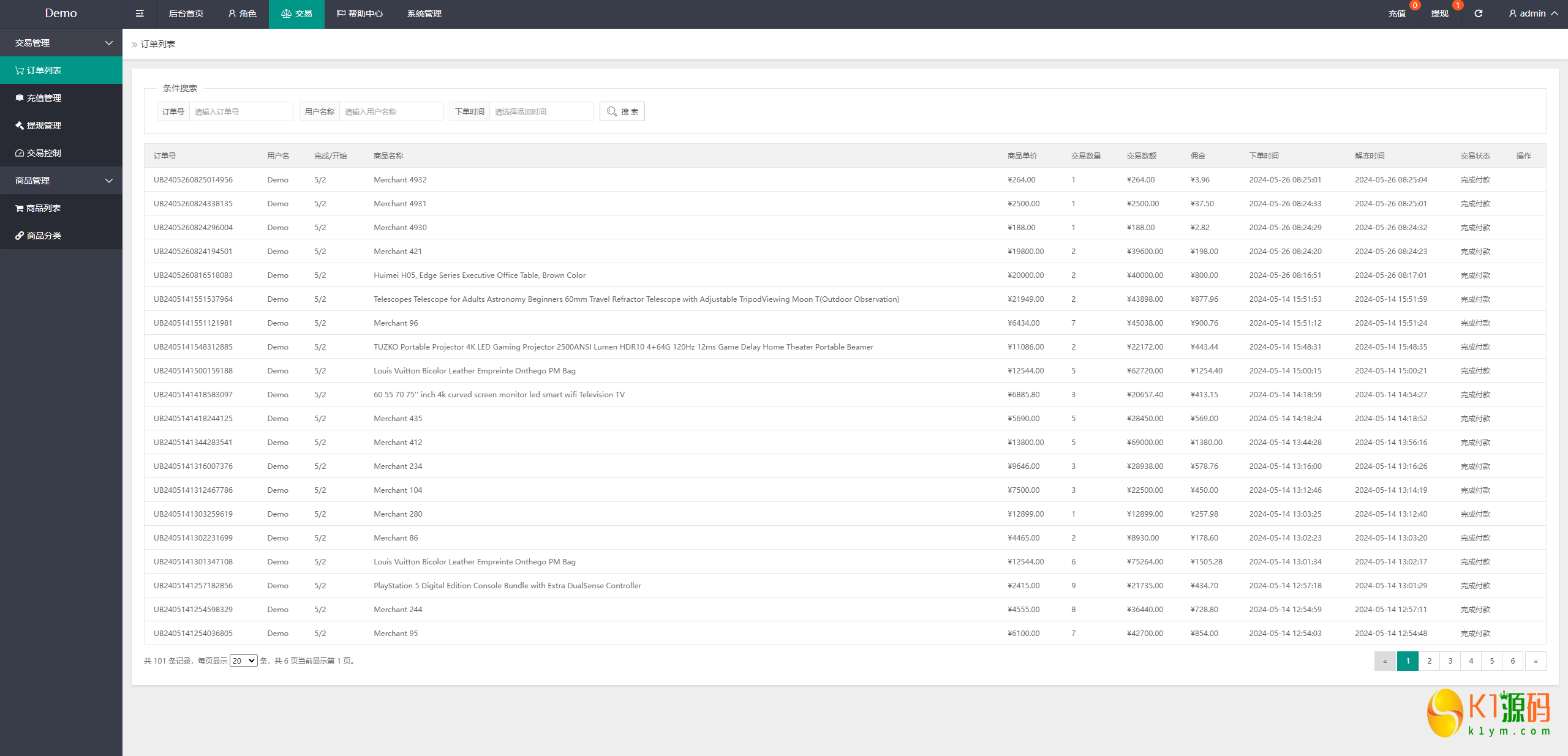
Task: Click the 搜索 search button
Action: (622, 111)
